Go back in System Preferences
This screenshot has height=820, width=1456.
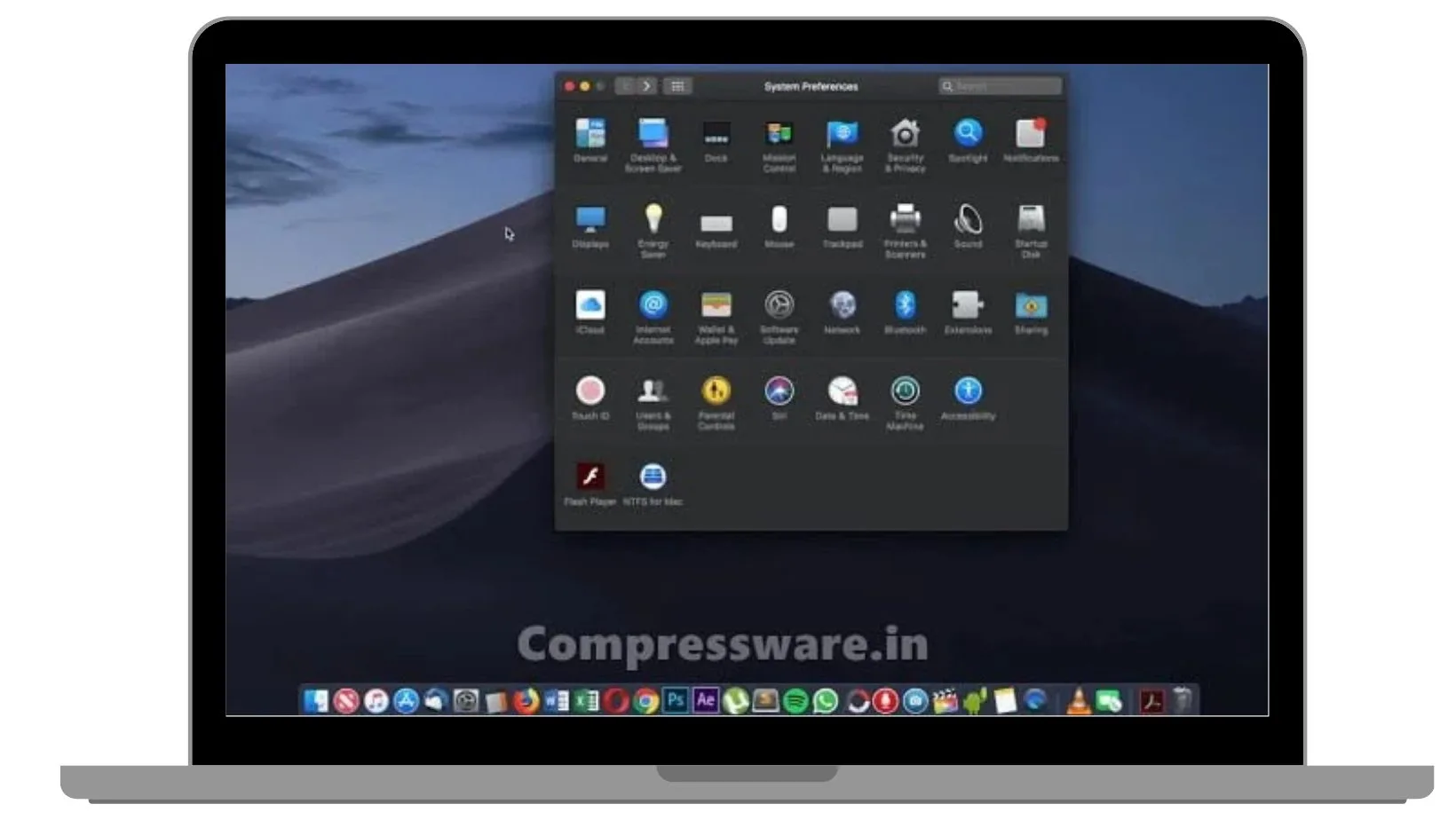click(626, 86)
